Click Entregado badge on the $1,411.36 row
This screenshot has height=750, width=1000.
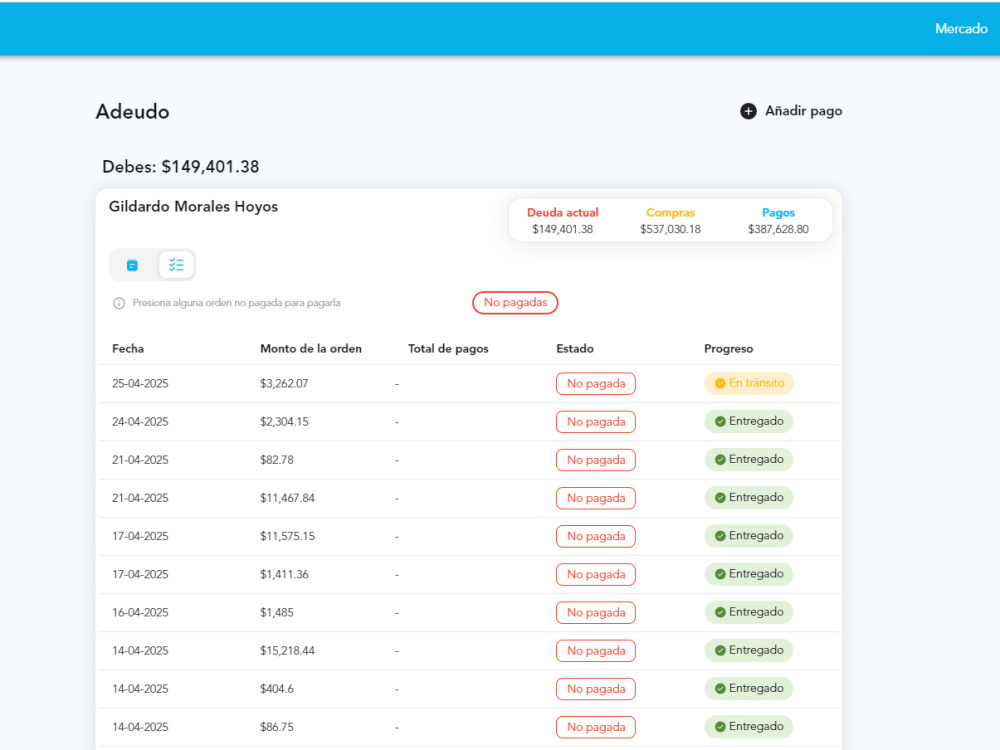pos(749,575)
